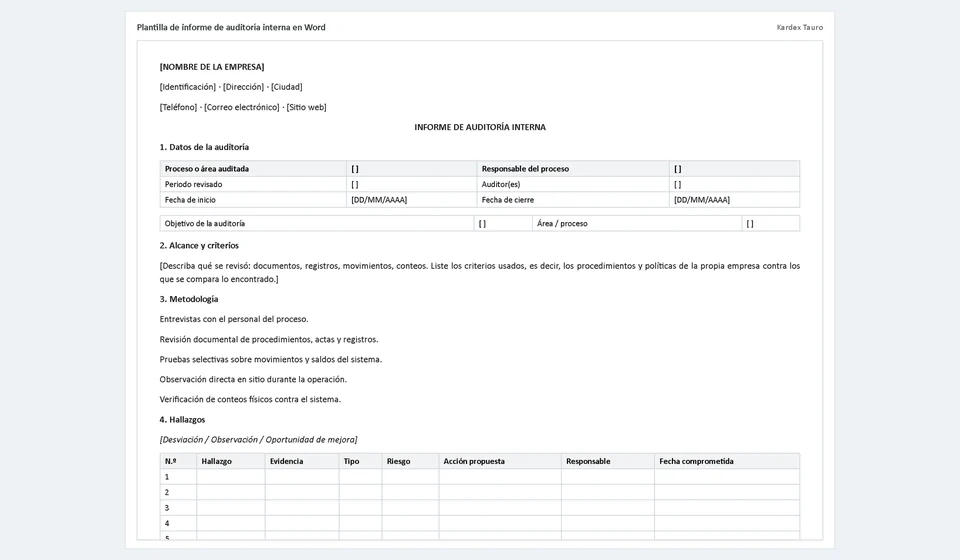This screenshot has height=560, width=960.
Task: Click the "Periodo revisado" cell
Action: point(253,184)
